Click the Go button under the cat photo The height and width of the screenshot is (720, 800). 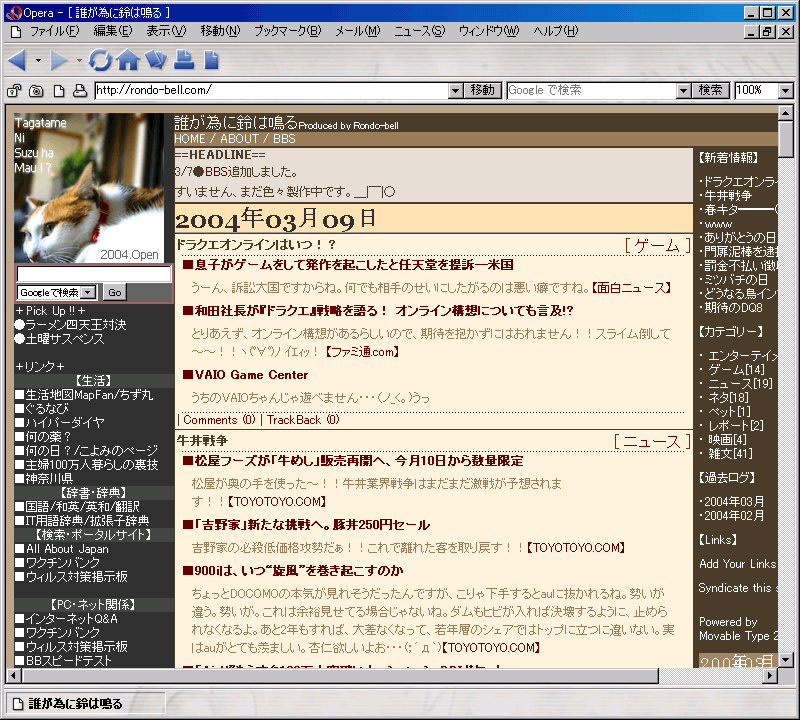tap(115, 292)
